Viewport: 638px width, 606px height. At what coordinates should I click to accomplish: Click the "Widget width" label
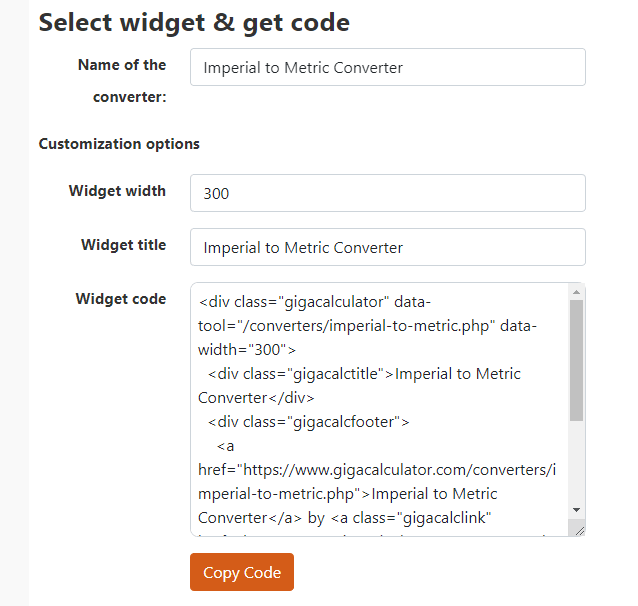coord(117,191)
